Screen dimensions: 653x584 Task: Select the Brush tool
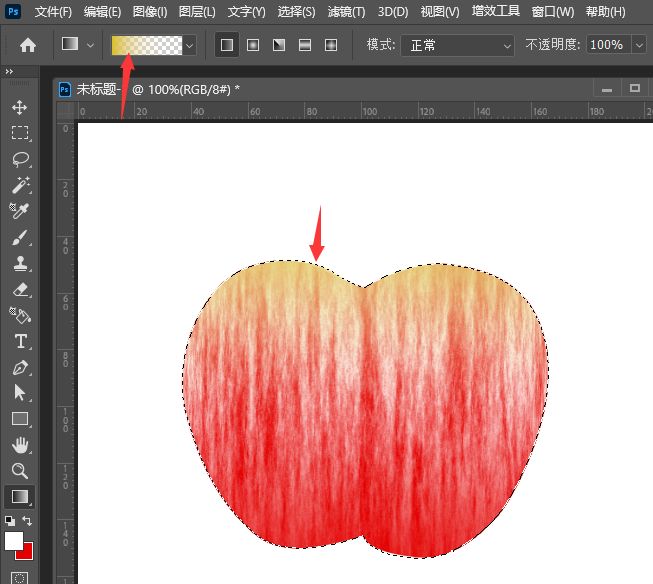click(20, 237)
